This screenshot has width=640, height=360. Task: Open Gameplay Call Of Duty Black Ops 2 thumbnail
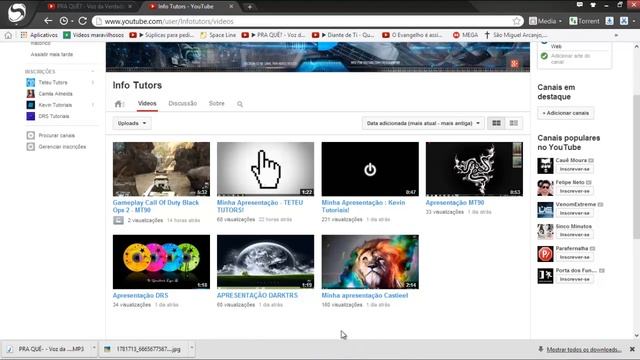[x=161, y=169]
